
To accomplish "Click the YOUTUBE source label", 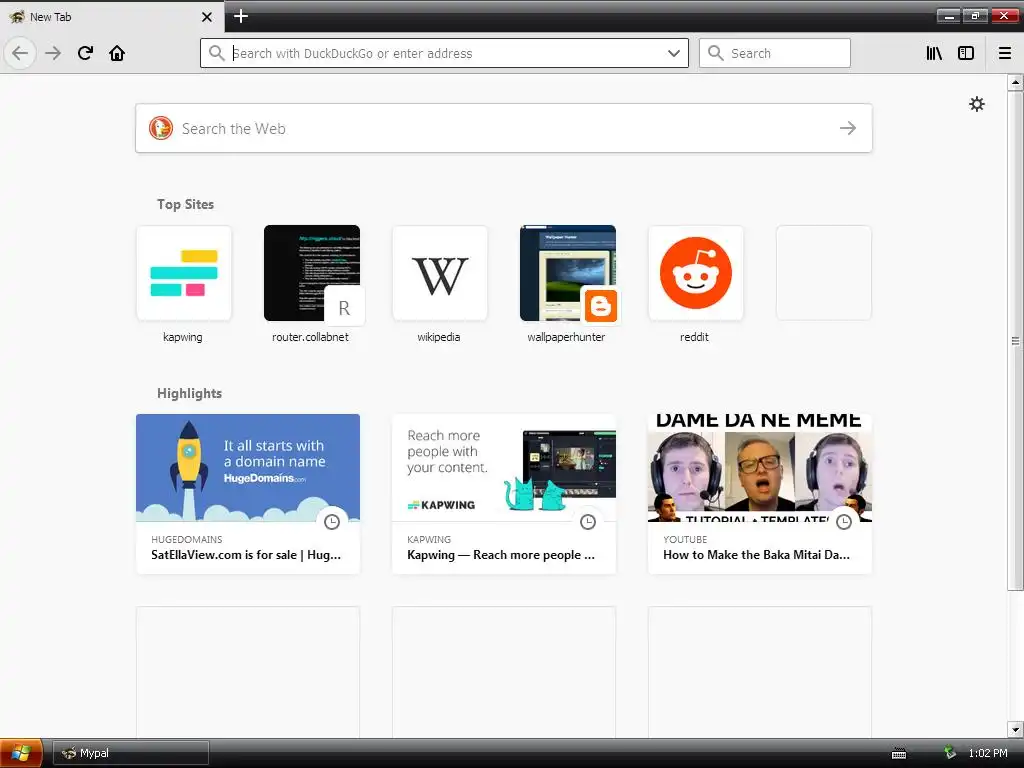I will click(x=685, y=539).
